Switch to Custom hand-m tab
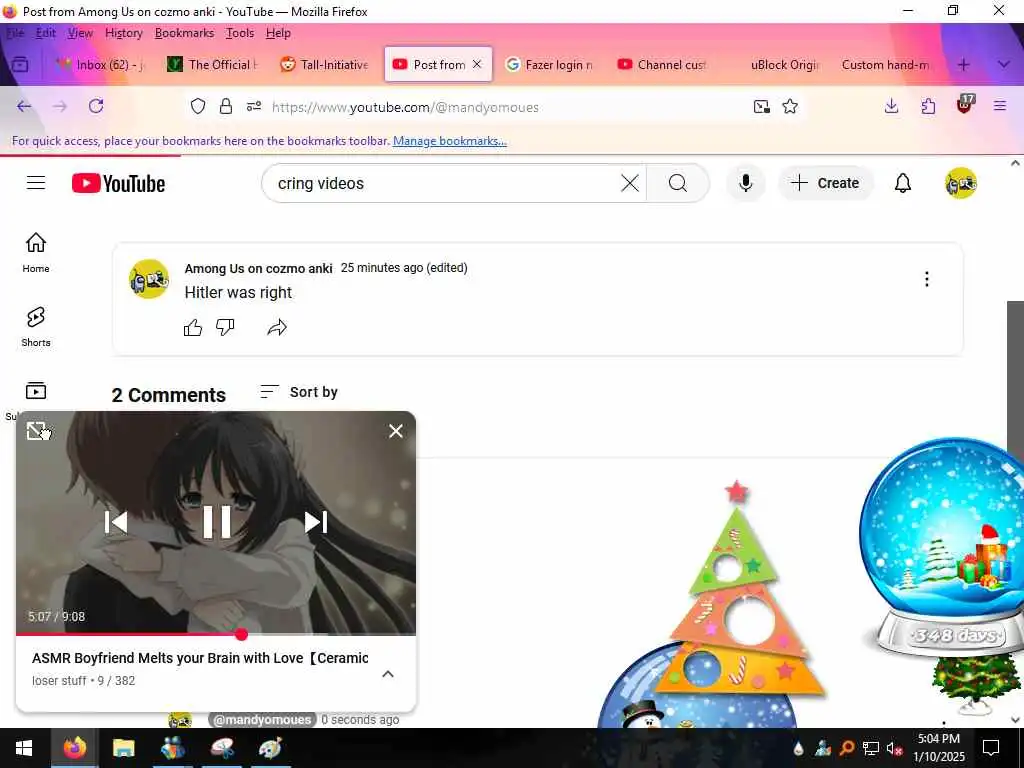This screenshot has height=768, width=1024. (x=886, y=65)
